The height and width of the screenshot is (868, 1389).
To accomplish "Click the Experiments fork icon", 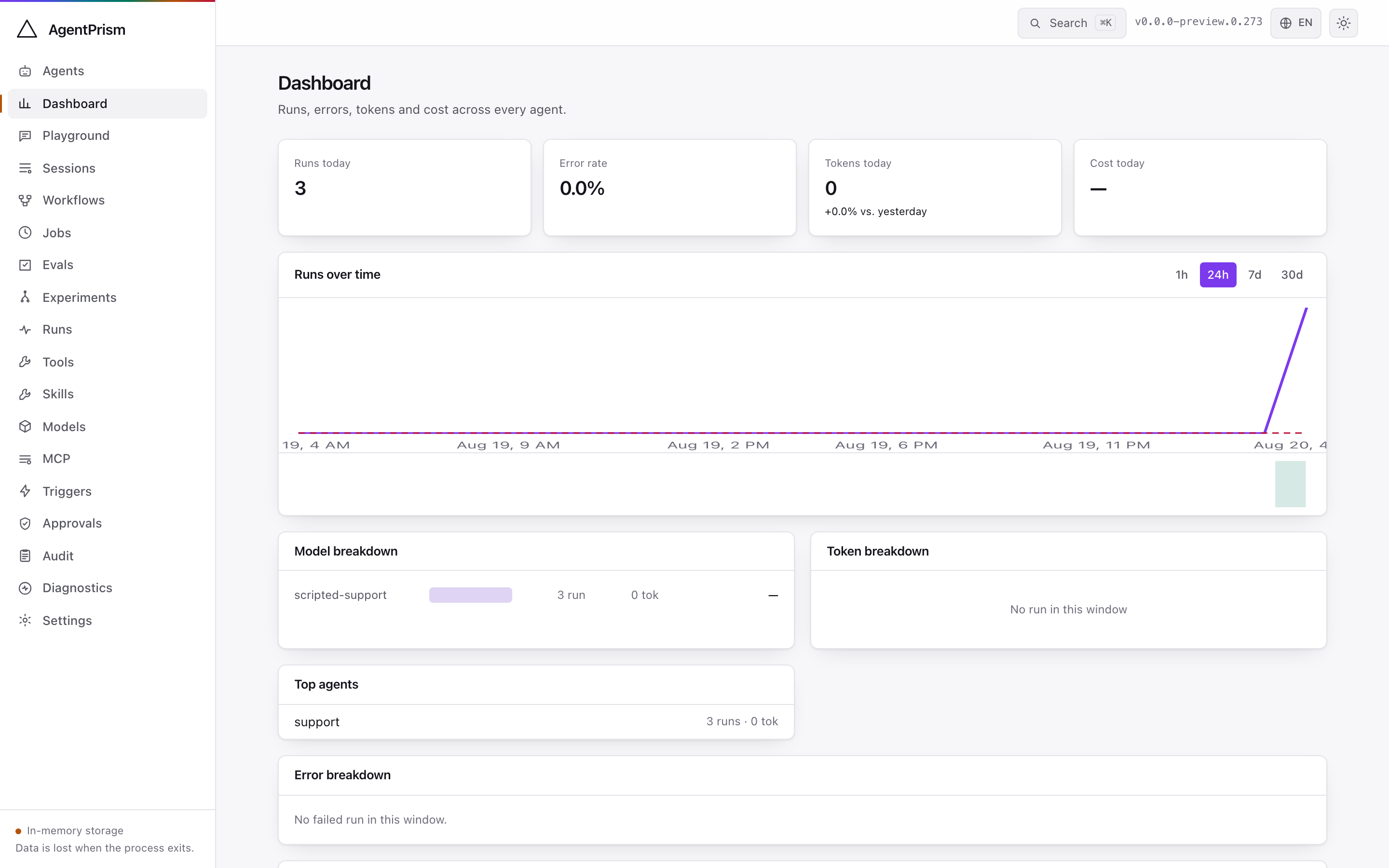I will coord(25,298).
